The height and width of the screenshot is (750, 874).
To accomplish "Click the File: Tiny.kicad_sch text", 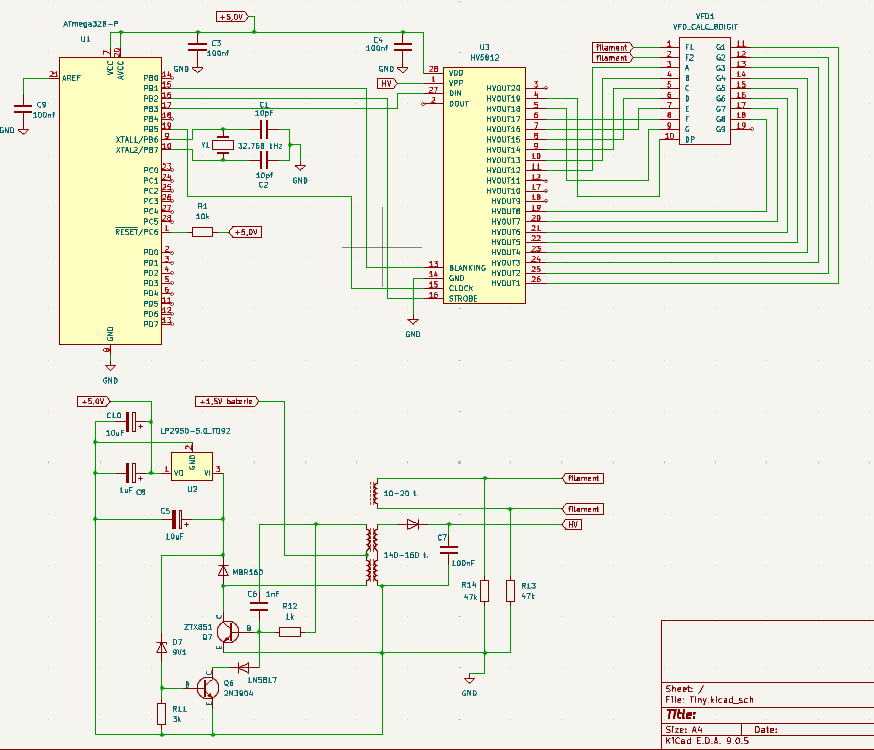I will 709,700.
